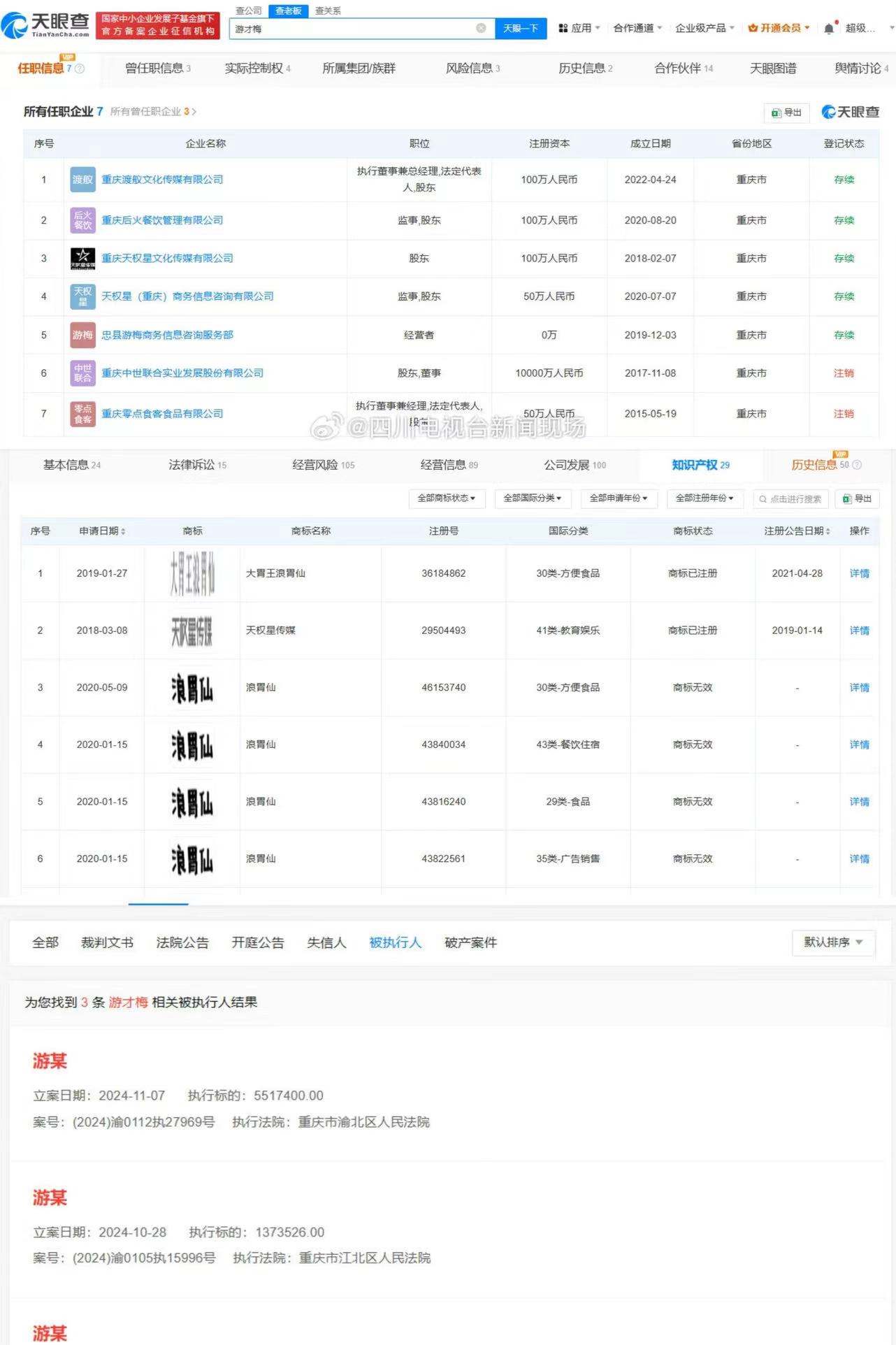The image size is (896, 1345).
Task: Open 重庆零点食客食品有限公司 company link
Action: (162, 413)
